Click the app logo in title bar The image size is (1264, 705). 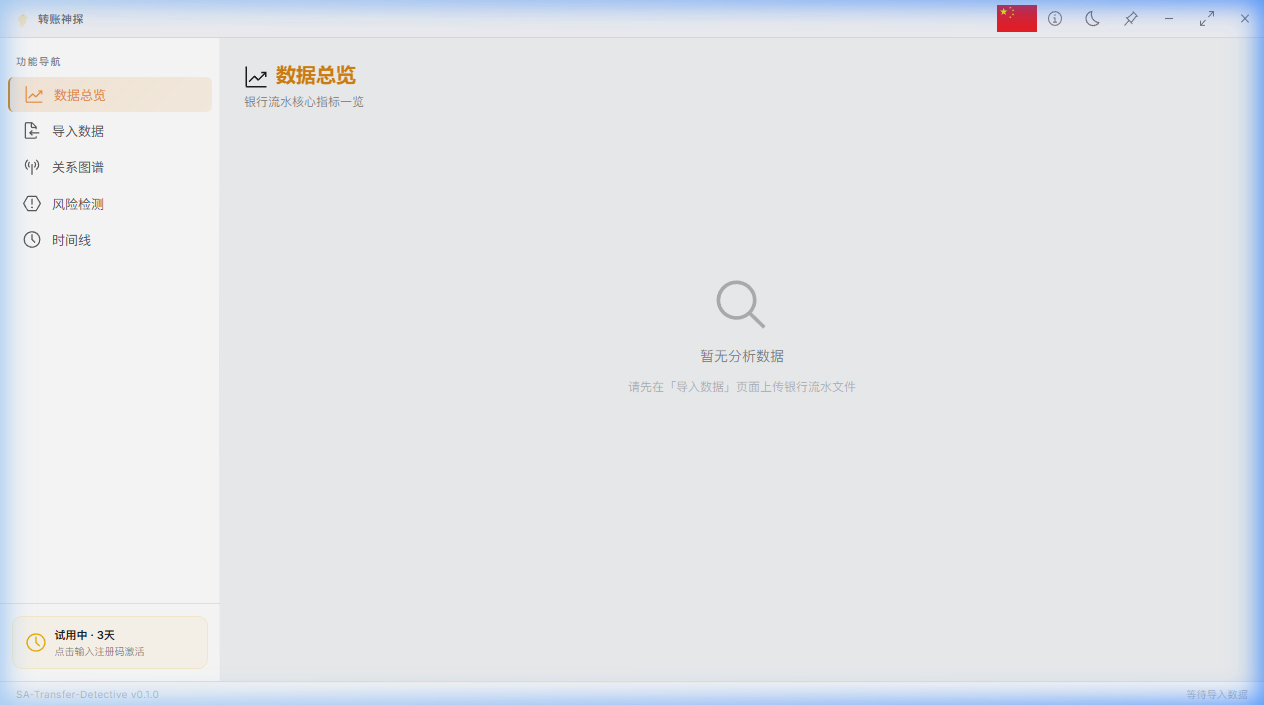(23, 19)
